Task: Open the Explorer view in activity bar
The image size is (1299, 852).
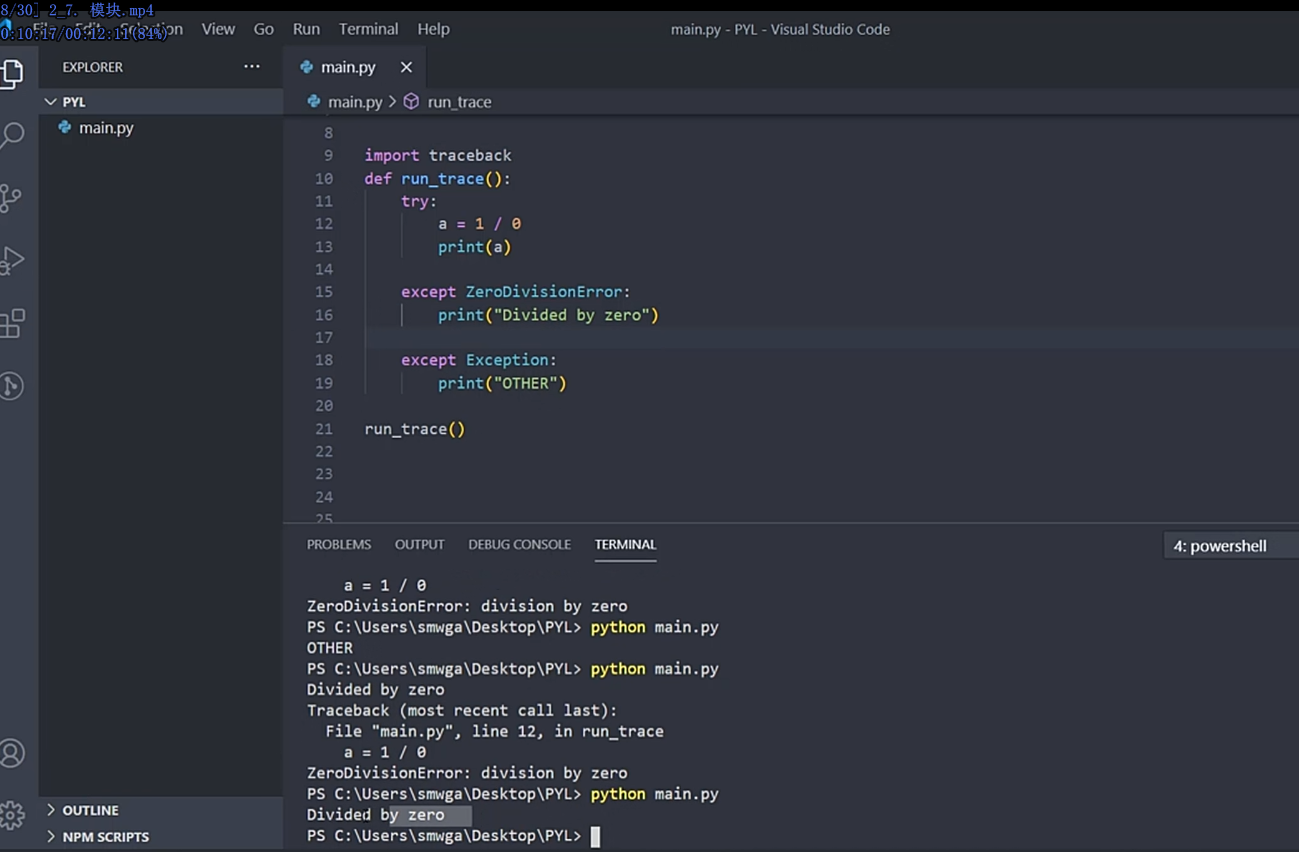Action: 12,73
